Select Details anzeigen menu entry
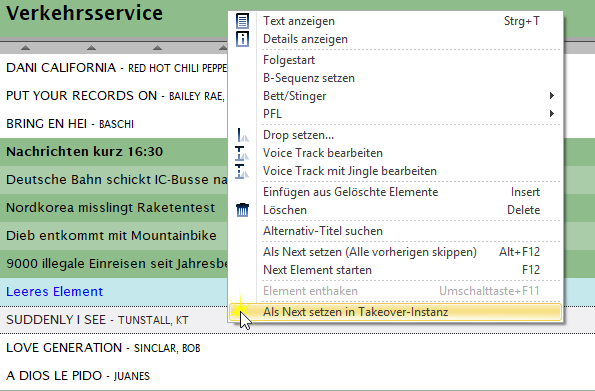This screenshot has height=391, width=595. click(395, 39)
